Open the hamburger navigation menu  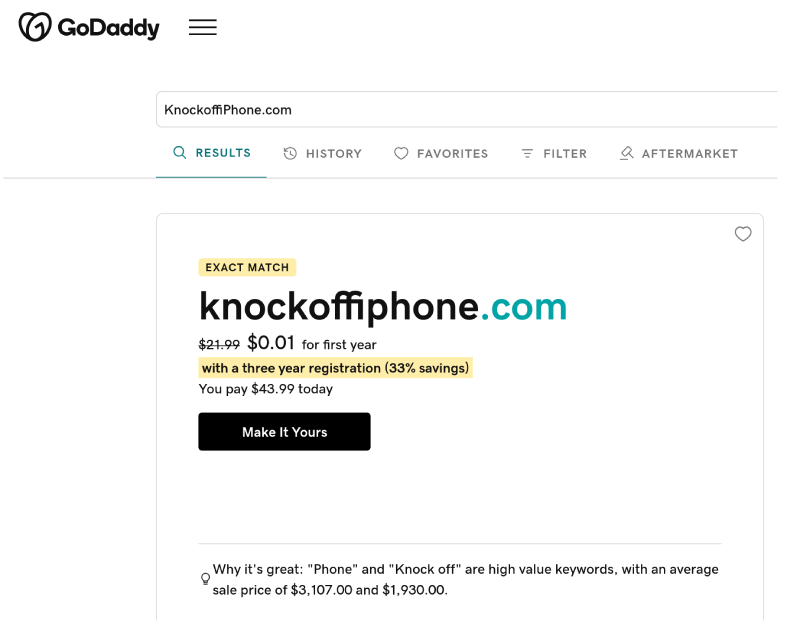pyautogui.click(x=203, y=28)
